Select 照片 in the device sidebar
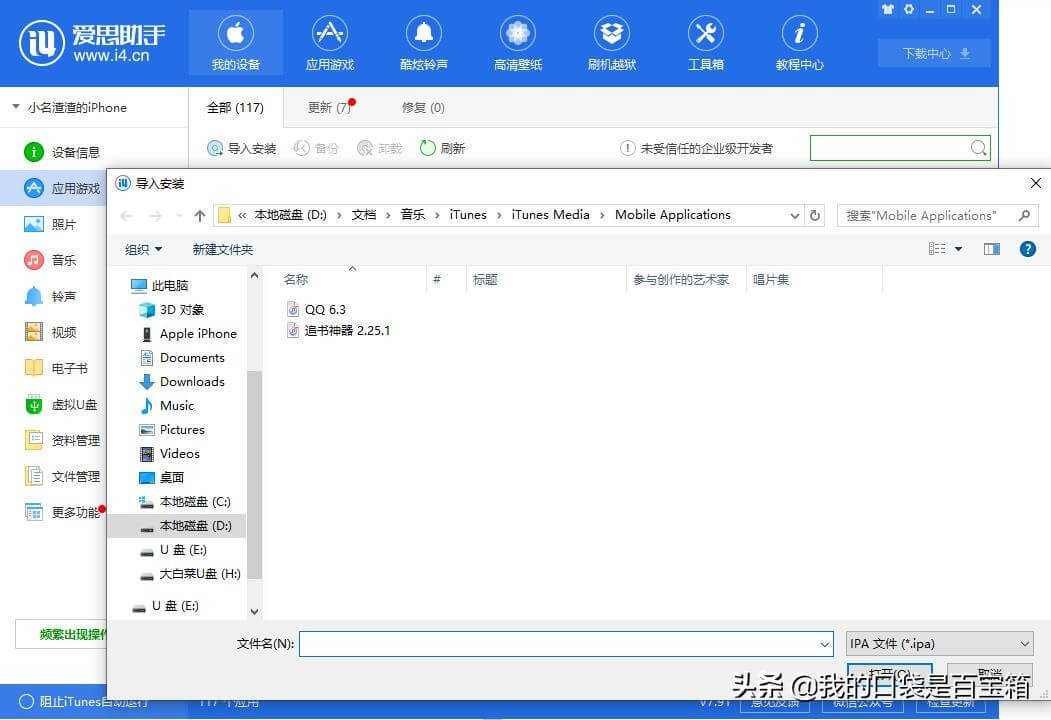Screen dimensions: 1051x720 click(x=62, y=224)
